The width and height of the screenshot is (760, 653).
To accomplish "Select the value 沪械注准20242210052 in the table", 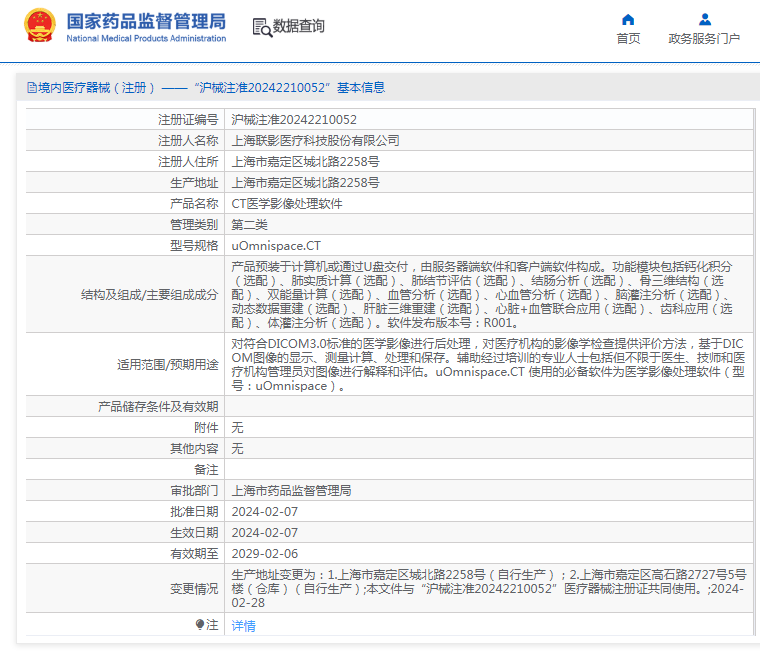I will click(294, 119).
